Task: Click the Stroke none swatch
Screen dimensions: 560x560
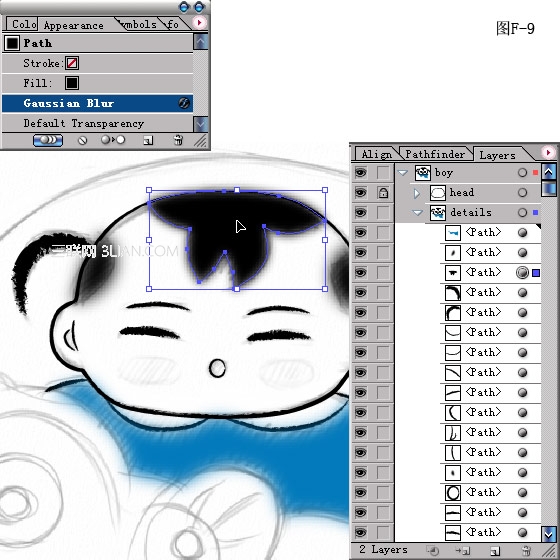Action: pyautogui.click(x=72, y=63)
